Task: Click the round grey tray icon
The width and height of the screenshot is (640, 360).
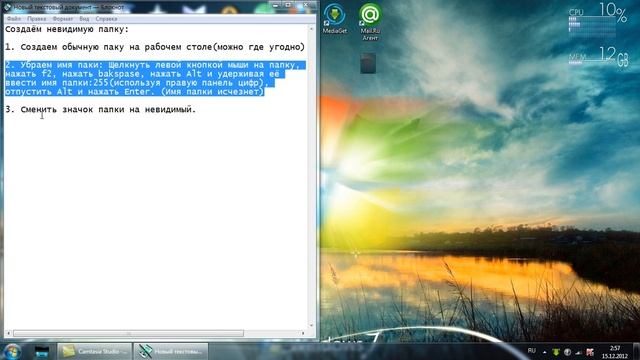Action: pyautogui.click(x=567, y=352)
